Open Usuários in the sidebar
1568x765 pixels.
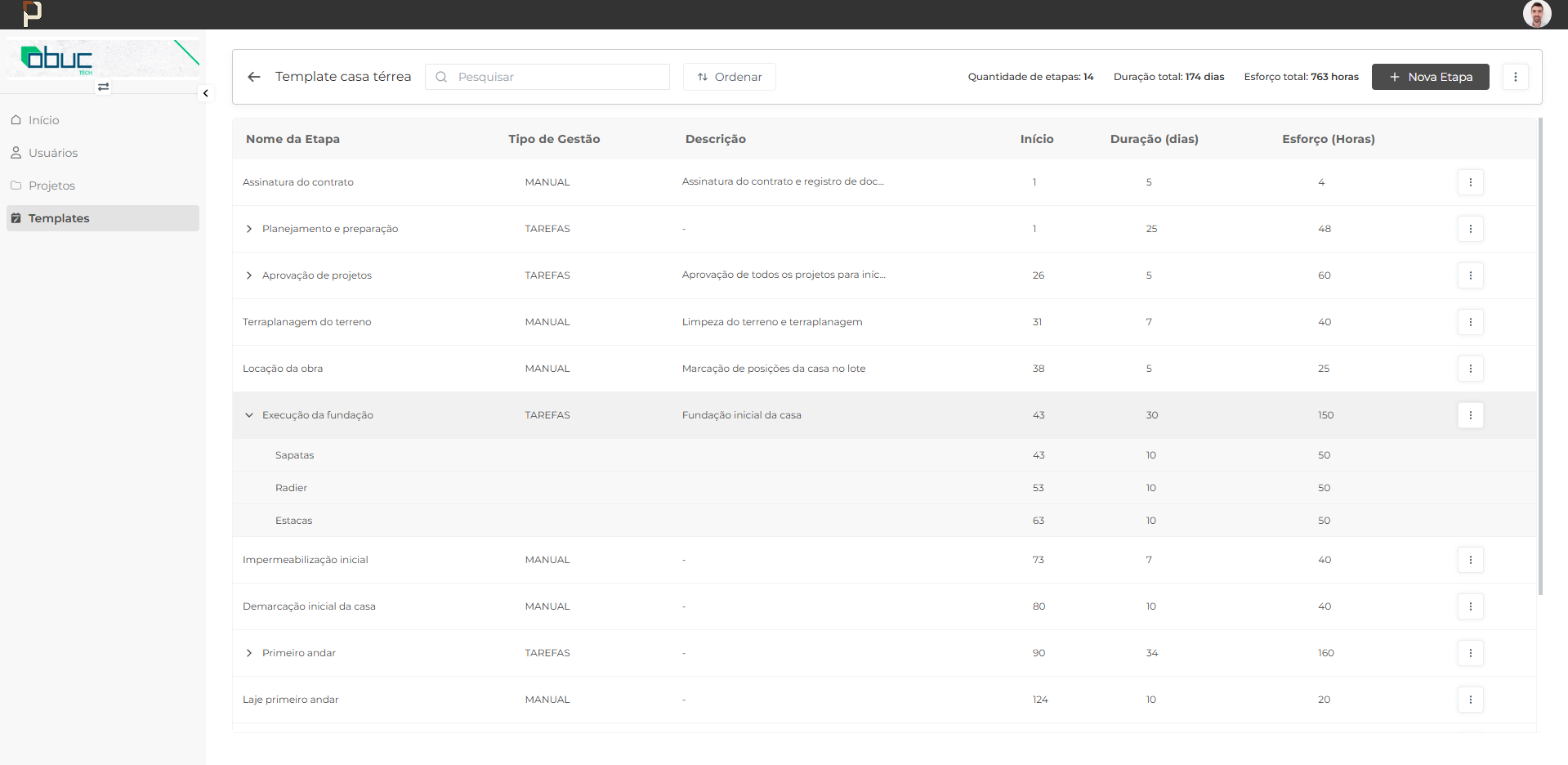pyautogui.click(x=53, y=153)
